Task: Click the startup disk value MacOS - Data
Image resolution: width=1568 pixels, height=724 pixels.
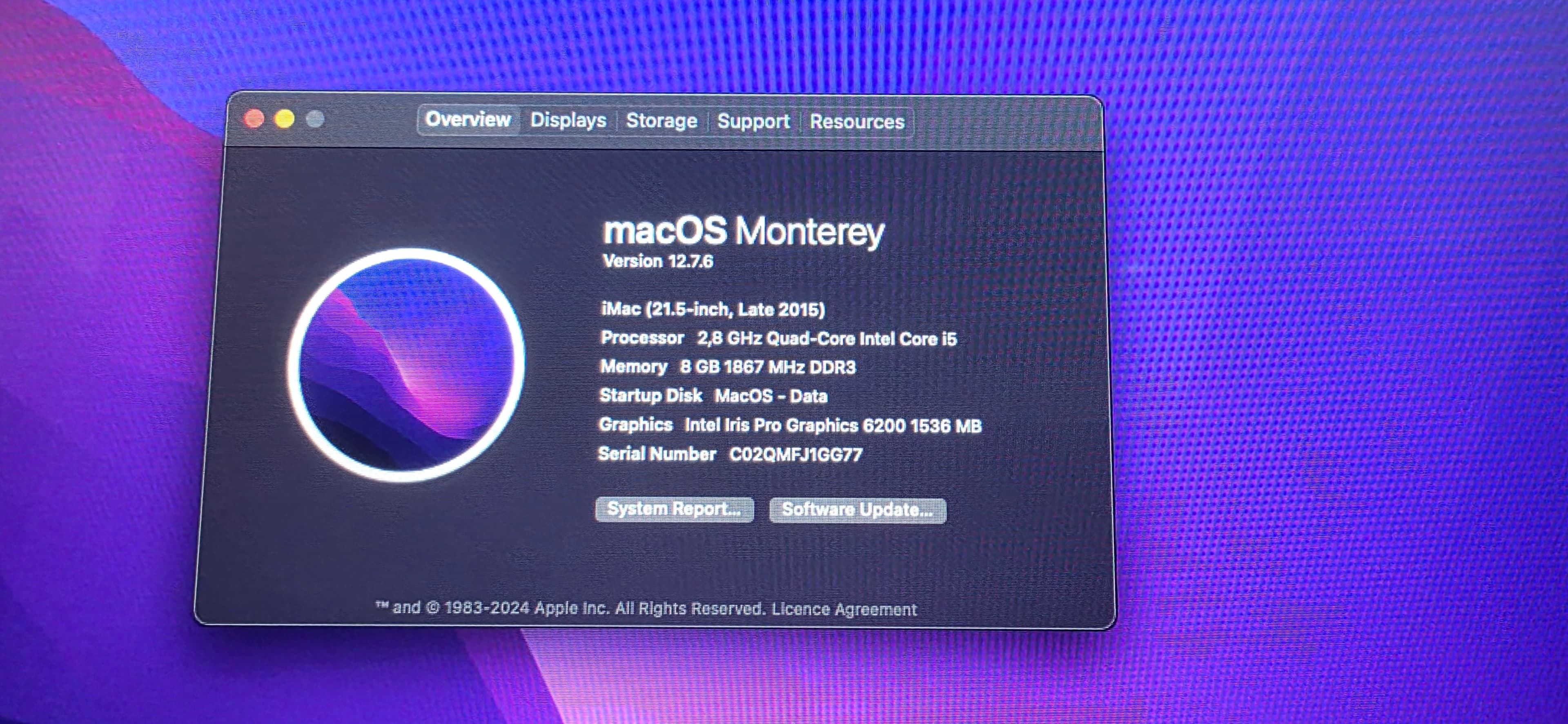Action: [x=771, y=396]
